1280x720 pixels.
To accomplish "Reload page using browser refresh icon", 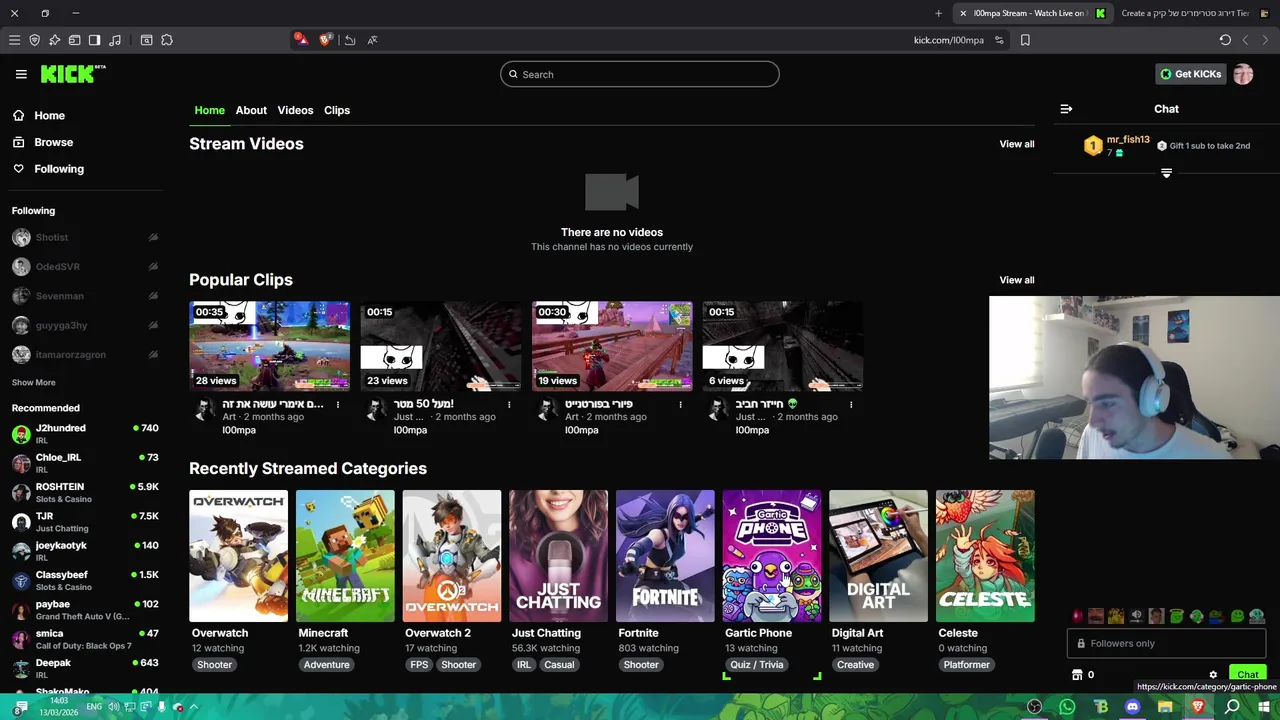I will pyautogui.click(x=1225, y=40).
